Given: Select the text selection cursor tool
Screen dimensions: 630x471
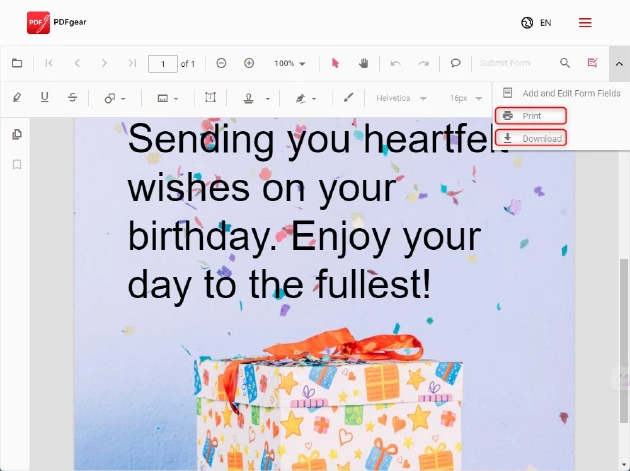Looking at the screenshot, I should point(335,63).
